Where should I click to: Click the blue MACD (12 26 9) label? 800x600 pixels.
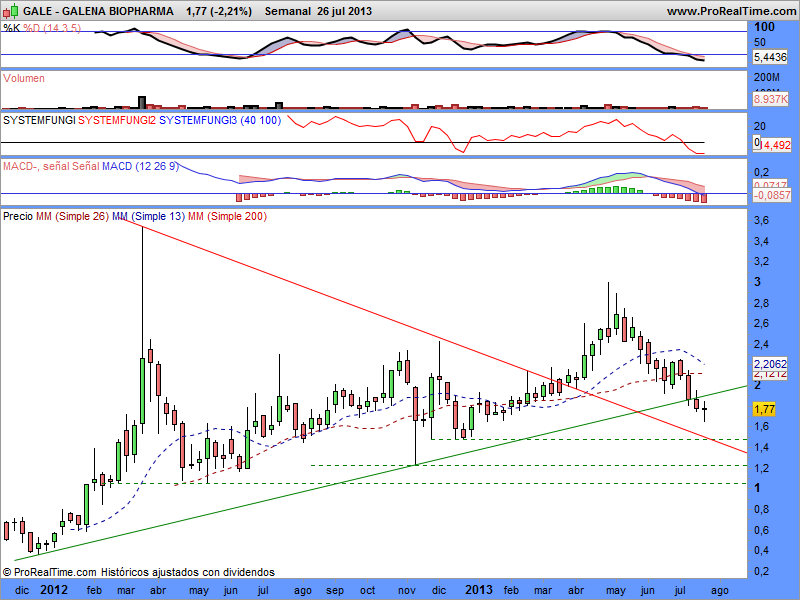(x=140, y=166)
